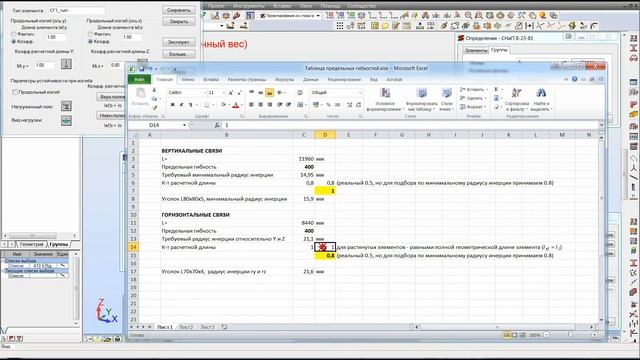Open the Calibri font name dropdown

(205, 93)
